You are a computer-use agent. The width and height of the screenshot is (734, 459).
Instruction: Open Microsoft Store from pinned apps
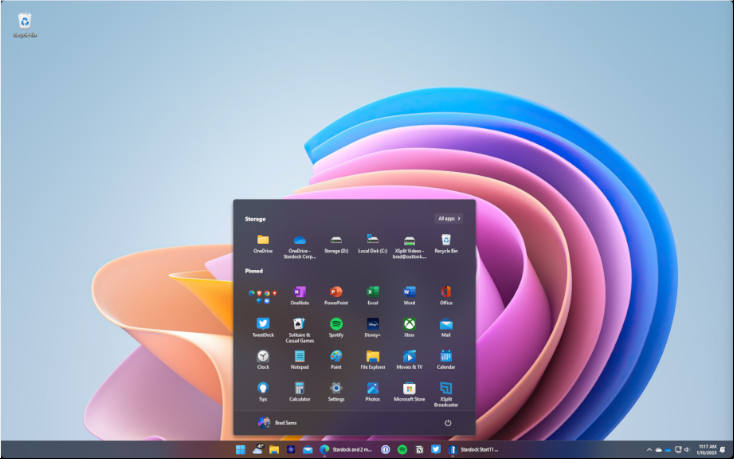point(409,392)
